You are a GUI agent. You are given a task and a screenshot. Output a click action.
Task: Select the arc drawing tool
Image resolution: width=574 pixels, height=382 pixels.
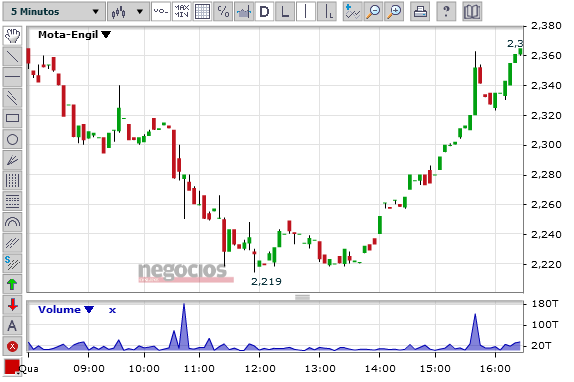pyautogui.click(x=12, y=222)
